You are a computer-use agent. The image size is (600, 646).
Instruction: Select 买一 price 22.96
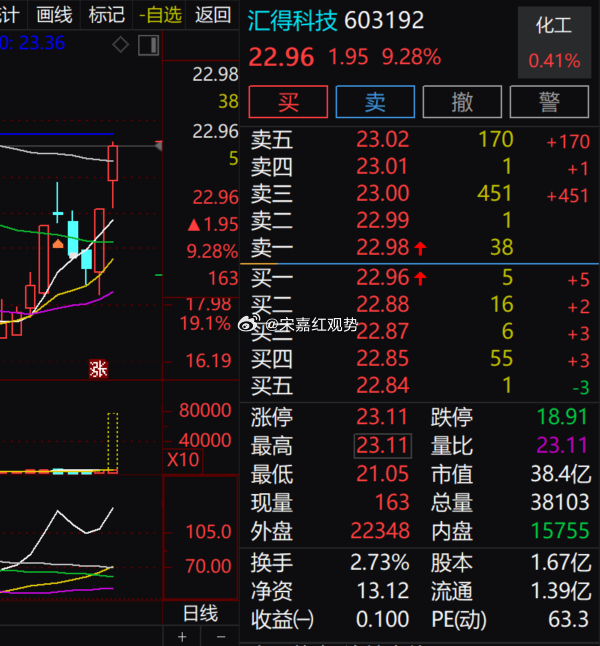pyautogui.click(x=382, y=277)
